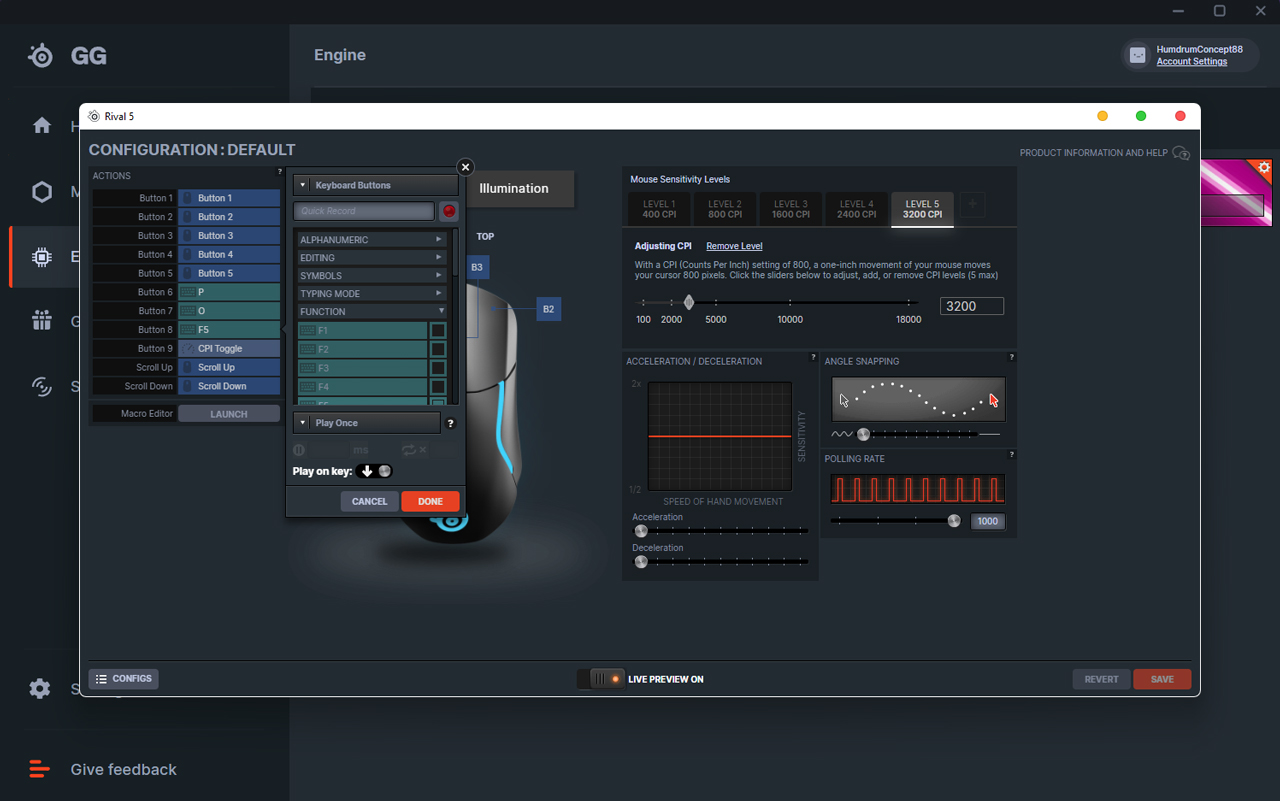
Task: Open the Home sidebar icon
Action: click(x=42, y=125)
